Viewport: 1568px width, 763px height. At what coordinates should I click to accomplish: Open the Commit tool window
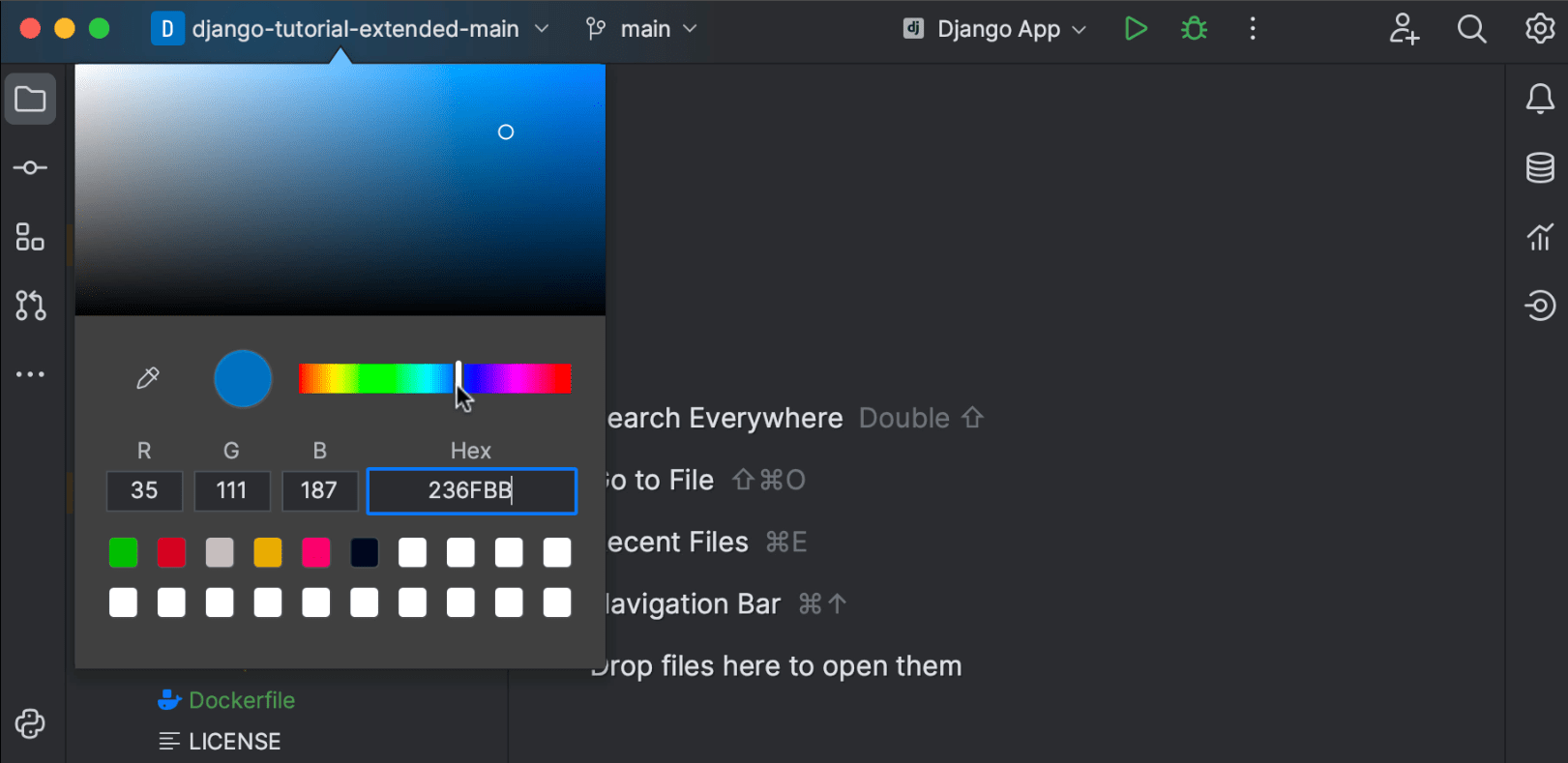click(30, 168)
